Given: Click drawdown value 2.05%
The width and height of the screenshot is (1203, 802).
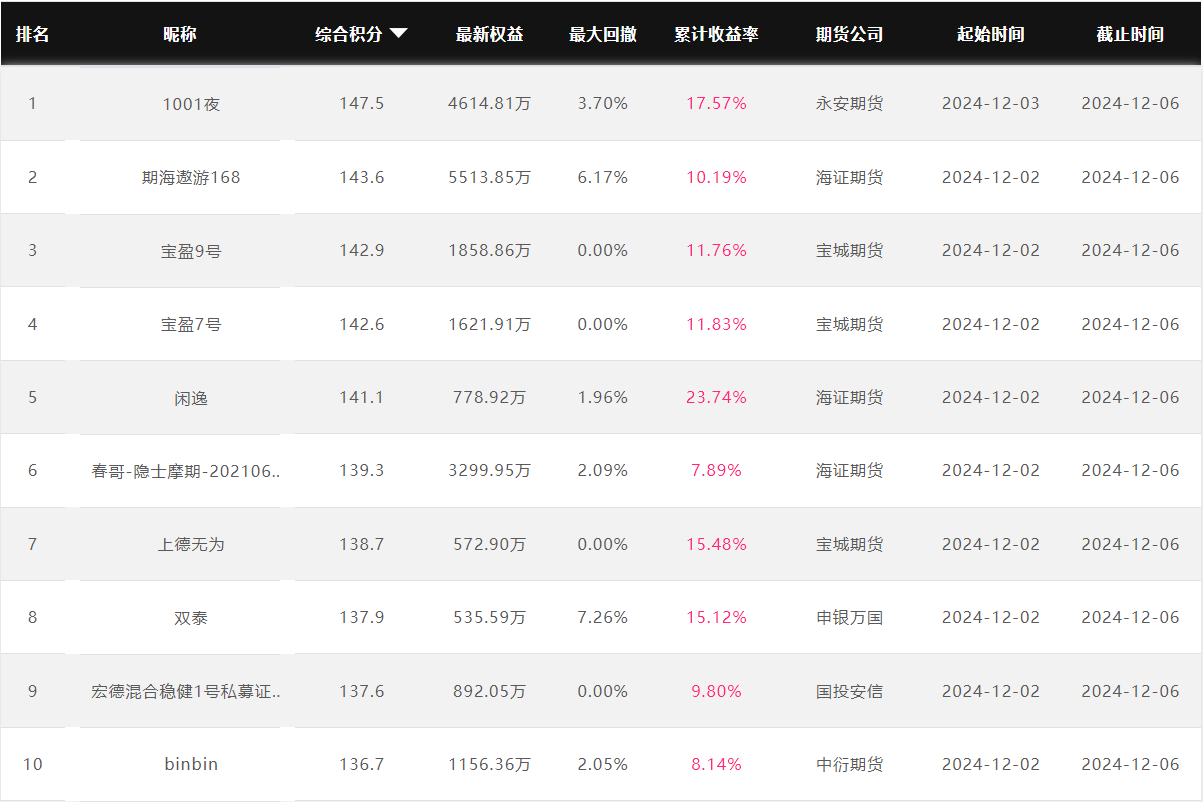Looking at the screenshot, I should tap(603, 764).
